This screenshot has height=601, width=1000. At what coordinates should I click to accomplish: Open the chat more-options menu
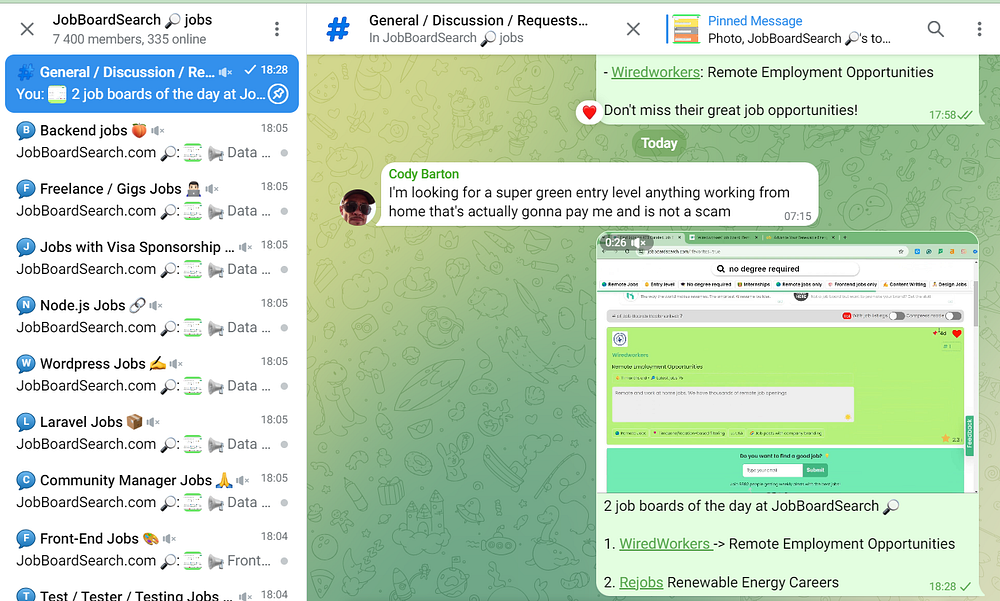[979, 29]
